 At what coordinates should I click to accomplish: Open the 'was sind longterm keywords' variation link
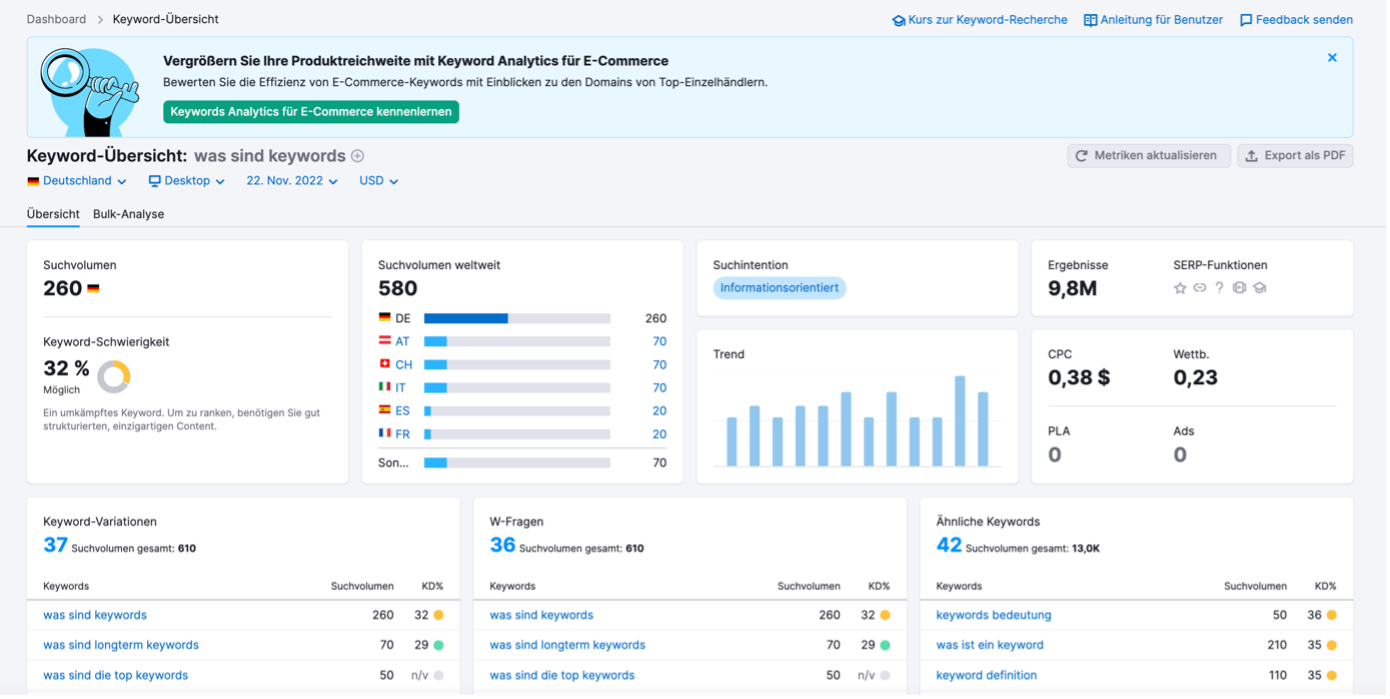click(121, 645)
